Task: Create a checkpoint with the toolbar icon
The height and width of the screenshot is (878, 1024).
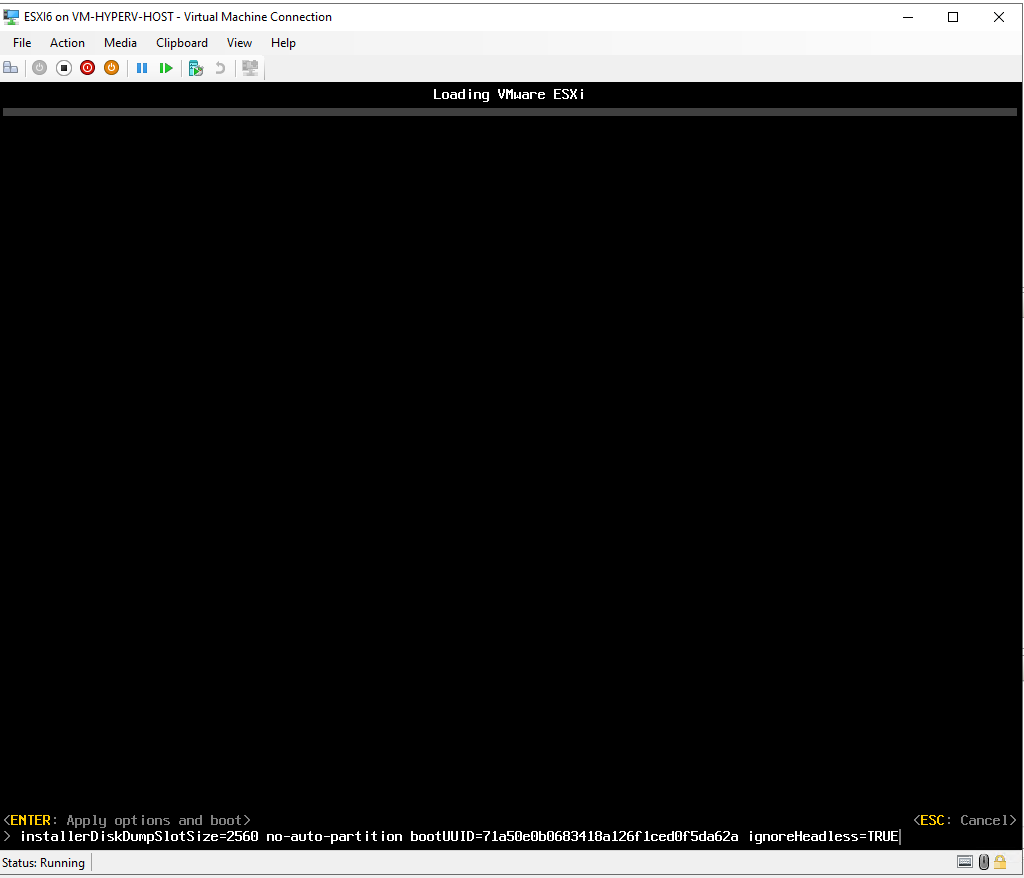Action: 196,68
